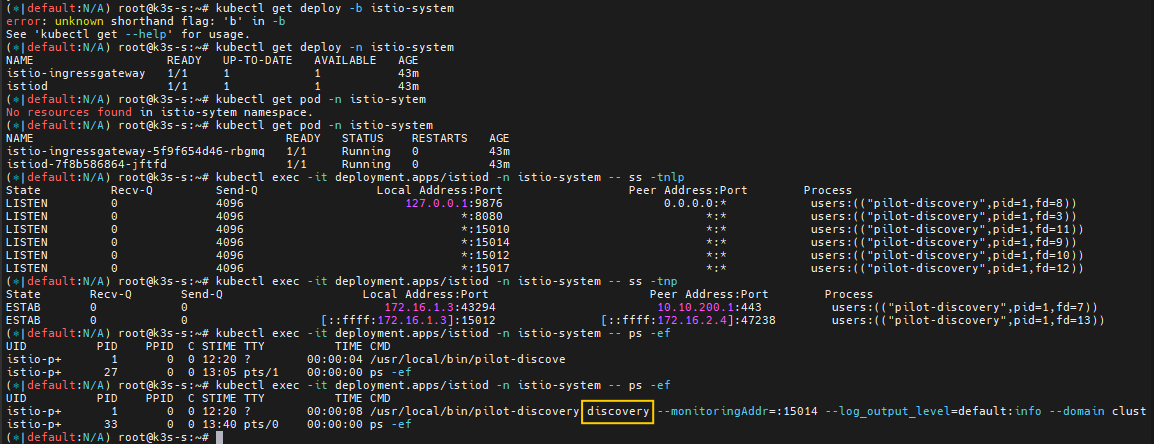Click process entry with 'fd=7'
Screen dimensions: 1154x444
pos(965,308)
